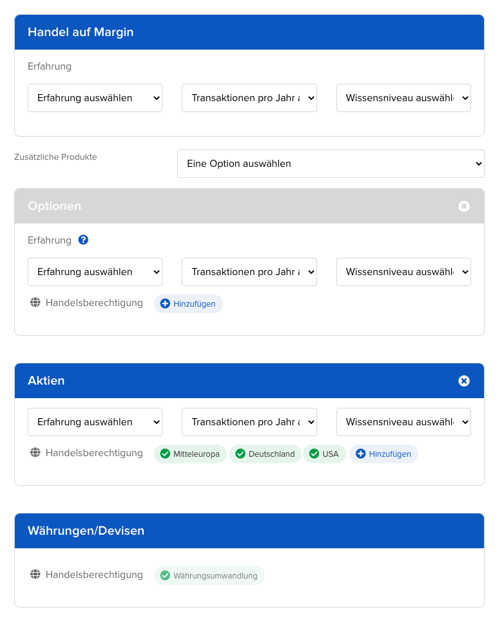Click globe icon in Währungen/Devisen section

(35, 574)
